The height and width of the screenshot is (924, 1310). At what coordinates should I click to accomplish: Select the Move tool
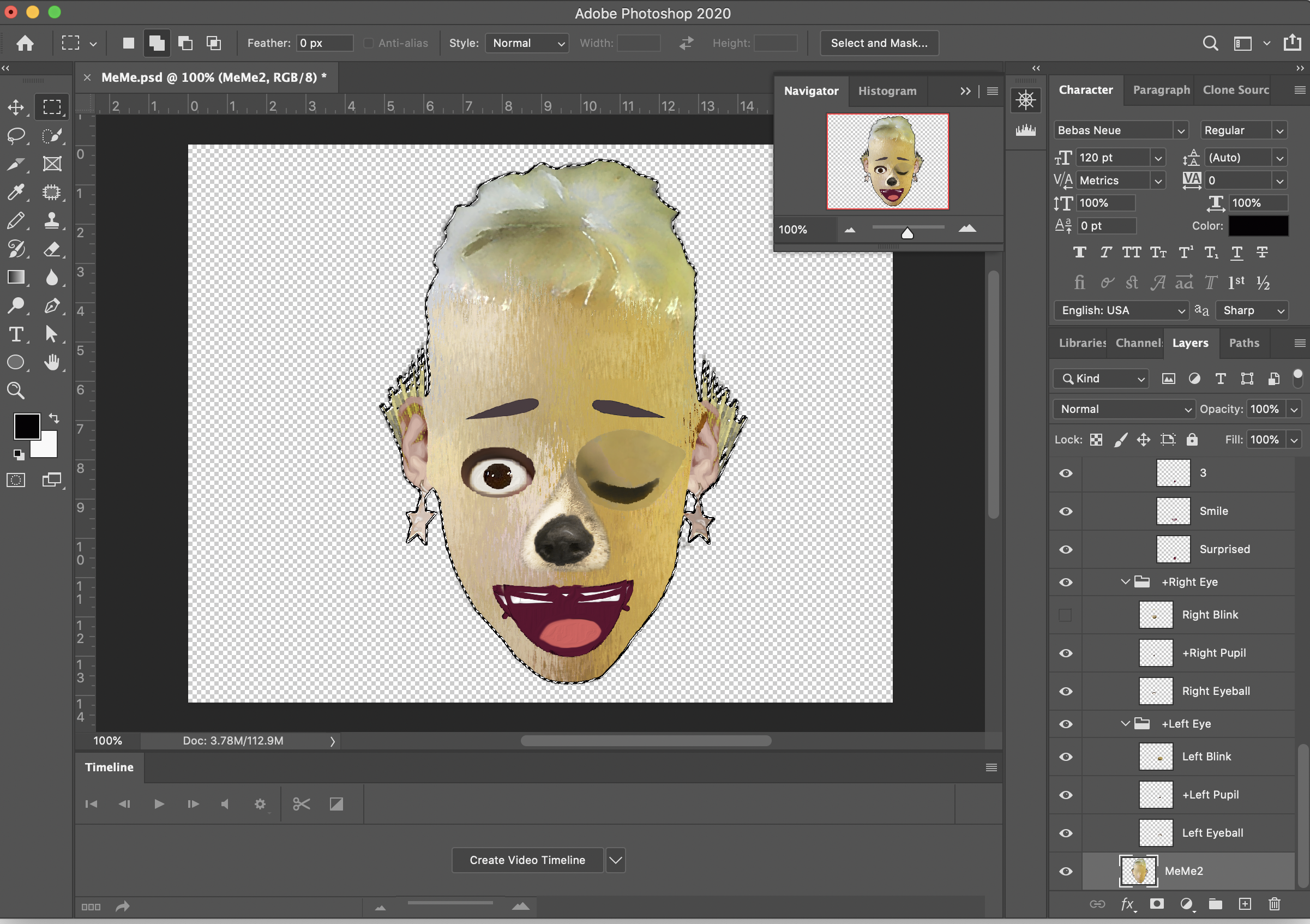tap(16, 107)
